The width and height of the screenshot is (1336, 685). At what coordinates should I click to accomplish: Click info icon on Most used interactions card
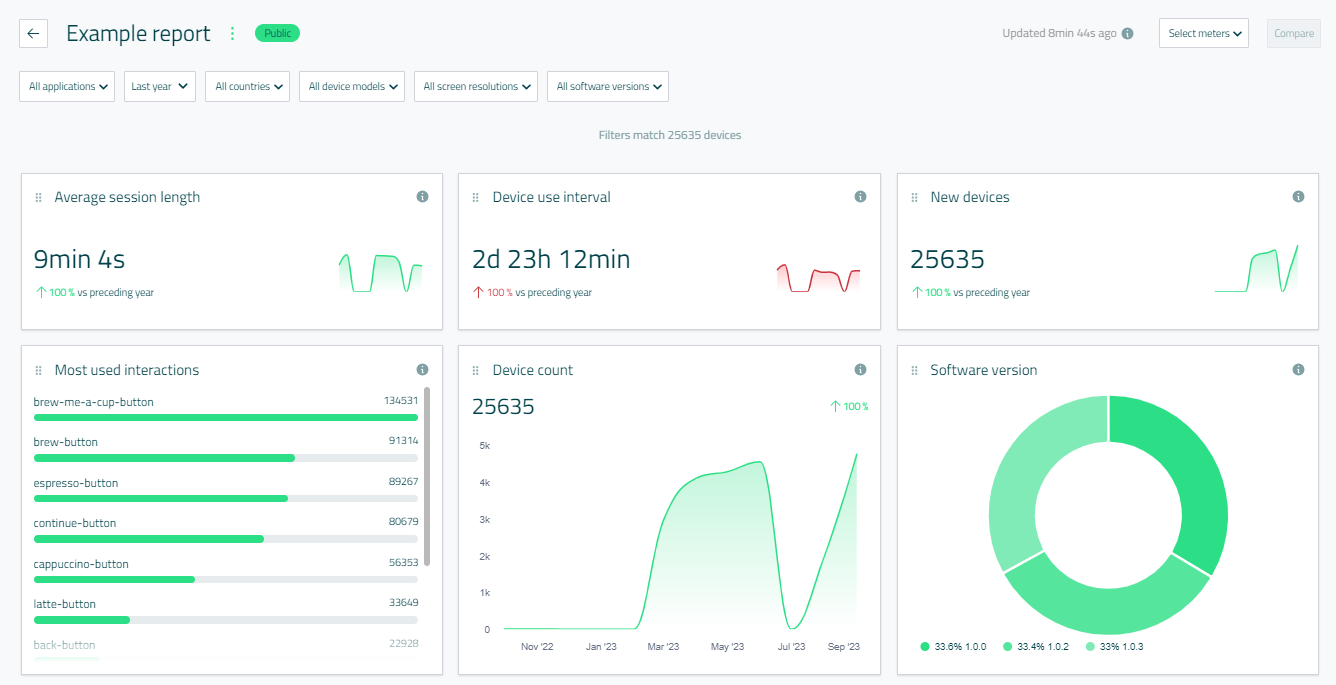[x=422, y=370]
